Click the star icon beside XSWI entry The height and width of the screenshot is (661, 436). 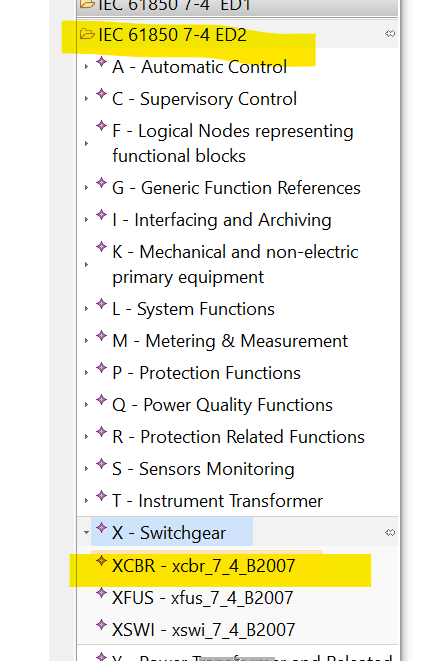pyautogui.click(x=101, y=625)
